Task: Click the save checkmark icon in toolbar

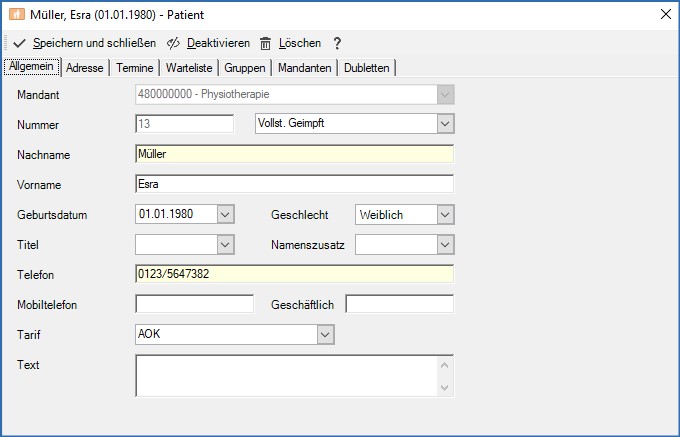Action: (x=19, y=43)
